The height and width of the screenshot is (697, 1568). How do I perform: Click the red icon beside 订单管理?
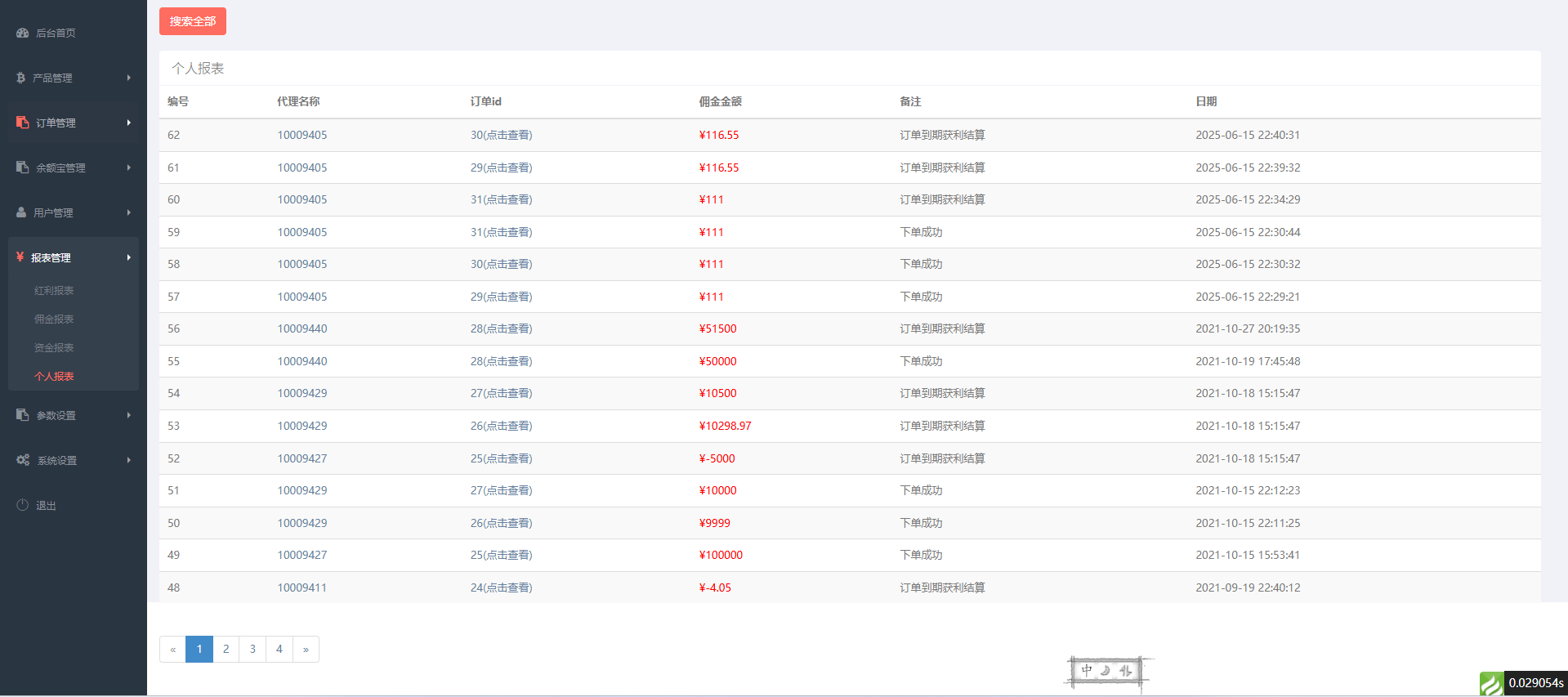pos(22,123)
